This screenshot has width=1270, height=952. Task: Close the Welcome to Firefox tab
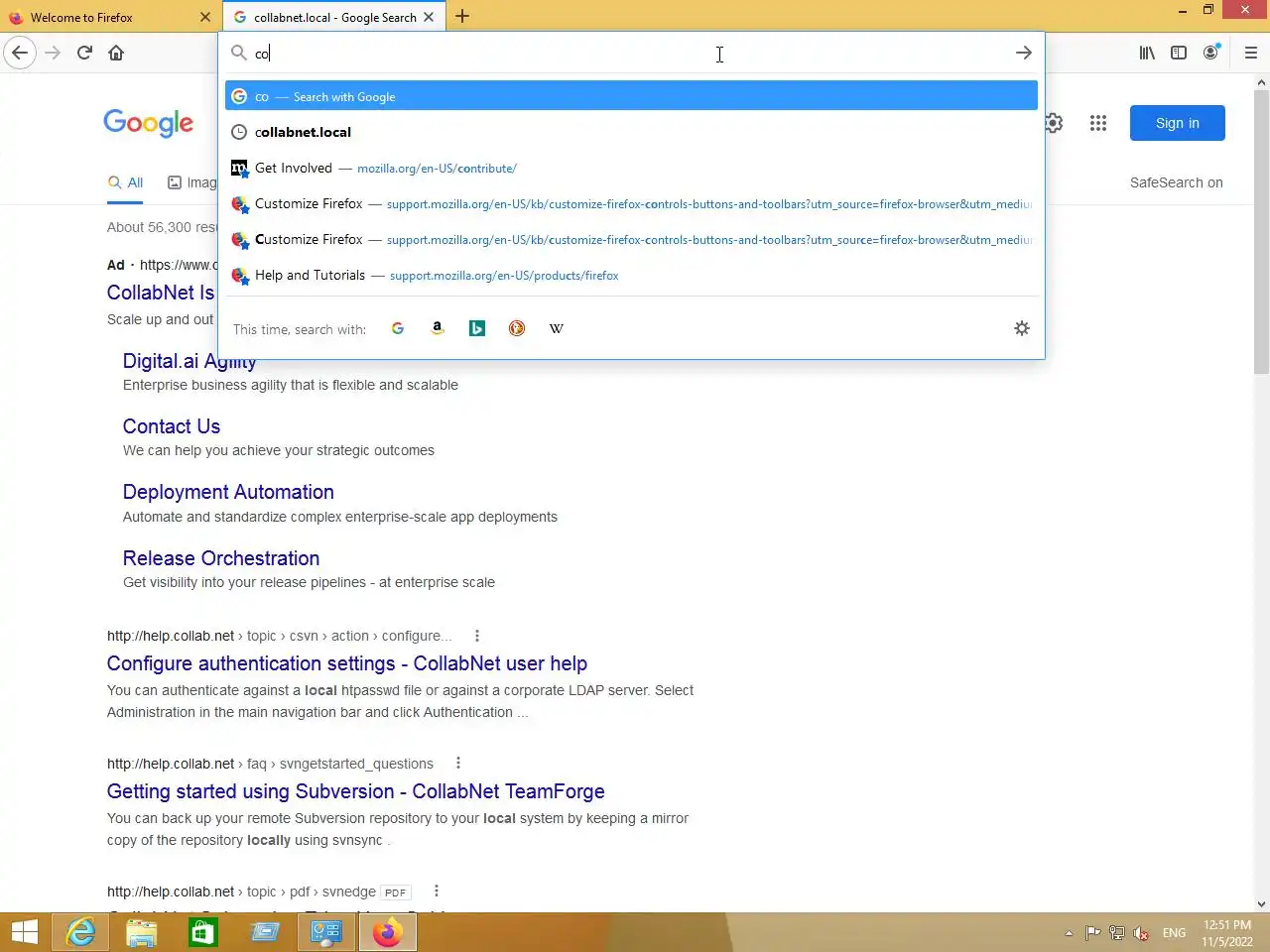click(x=205, y=17)
